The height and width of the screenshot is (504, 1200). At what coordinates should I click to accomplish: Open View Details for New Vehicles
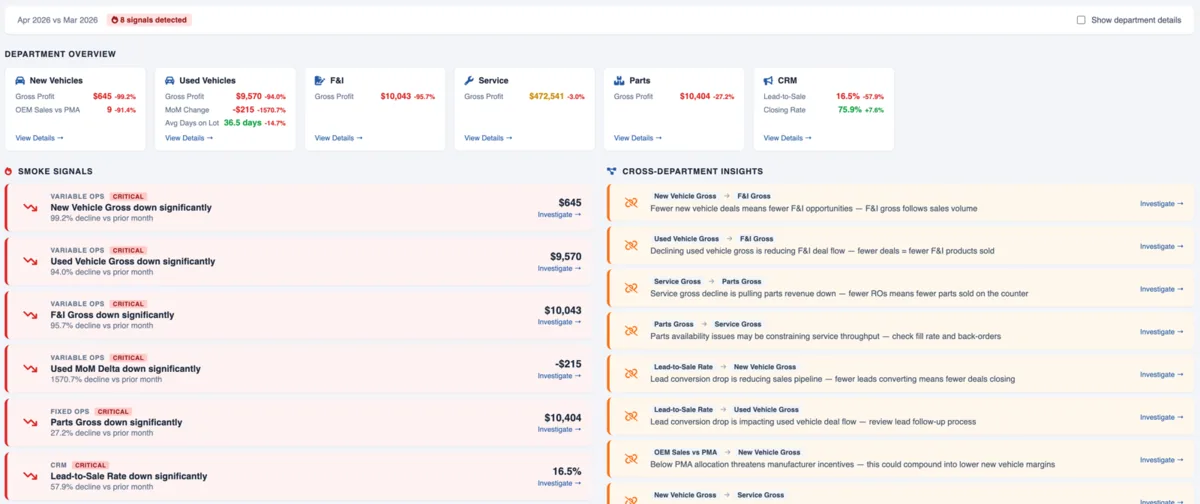tap(39, 138)
